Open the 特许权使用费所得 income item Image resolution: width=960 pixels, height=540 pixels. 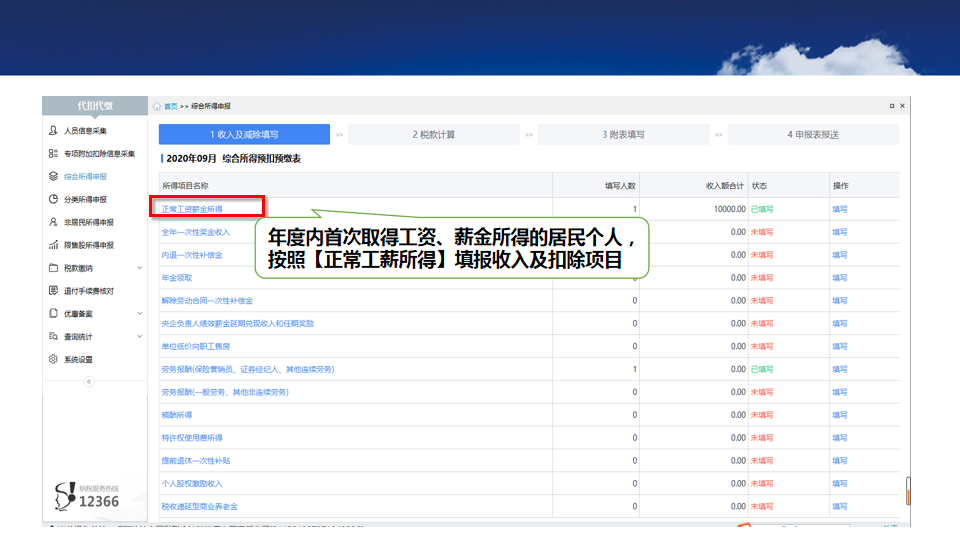click(x=192, y=438)
